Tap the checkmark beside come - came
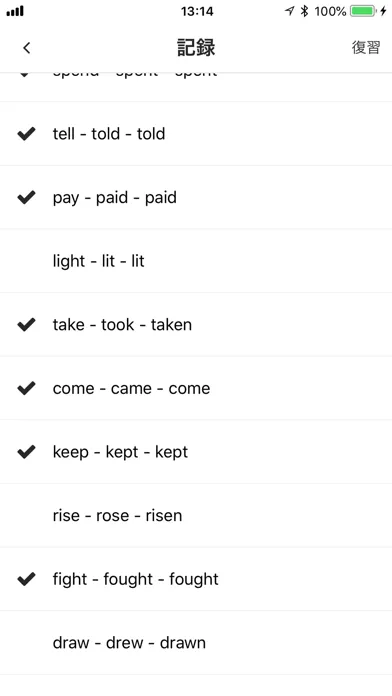The height and width of the screenshot is (696, 392). [x=26, y=388]
